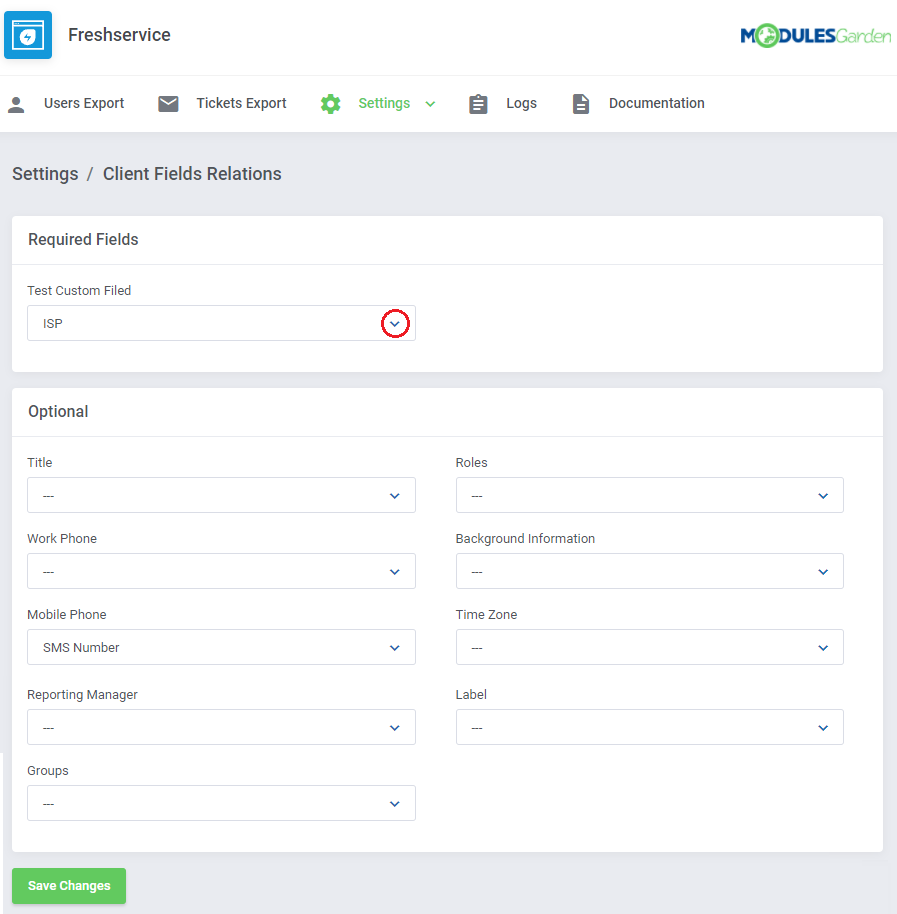Click the Save Changes button
This screenshot has width=897, height=914.
(x=69, y=886)
